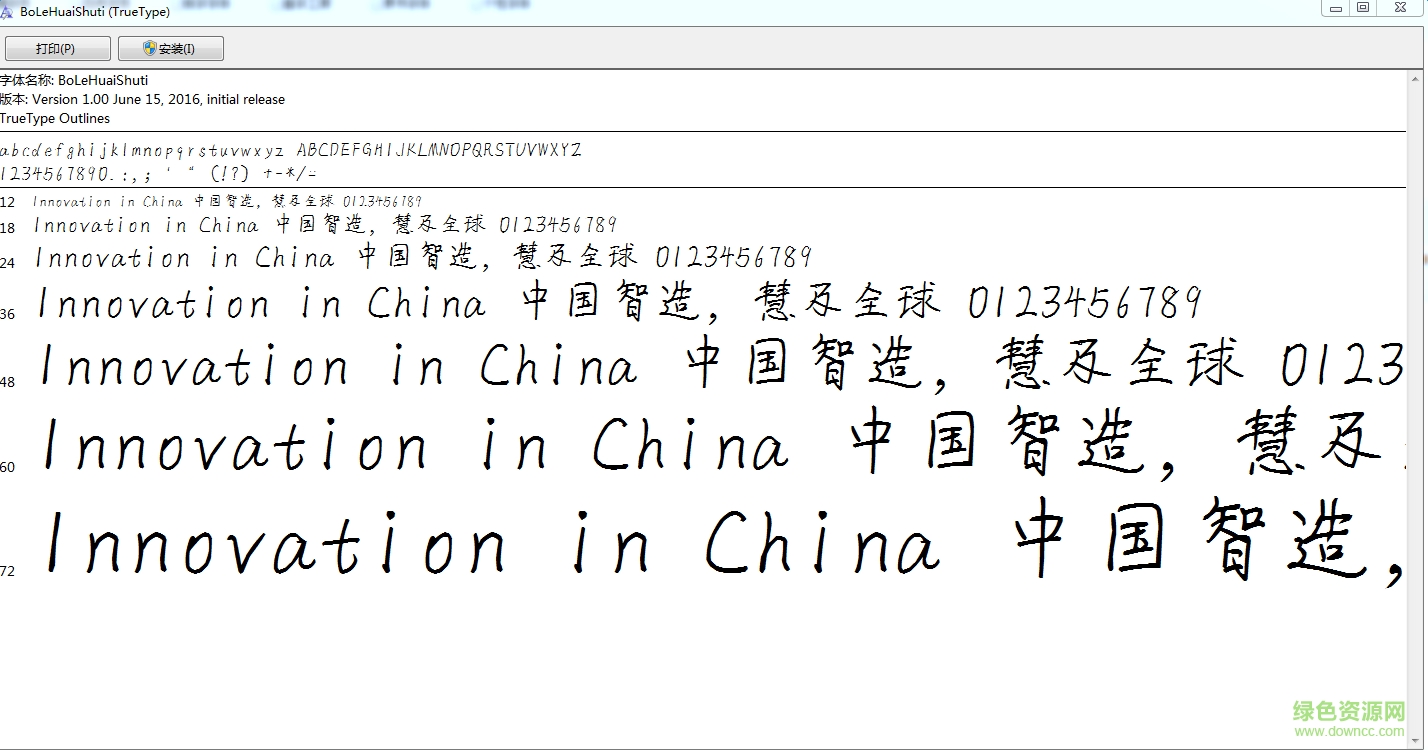Select the 'TrueType Outlines' text
Image resolution: width=1428 pixels, height=750 pixels.
click(55, 118)
